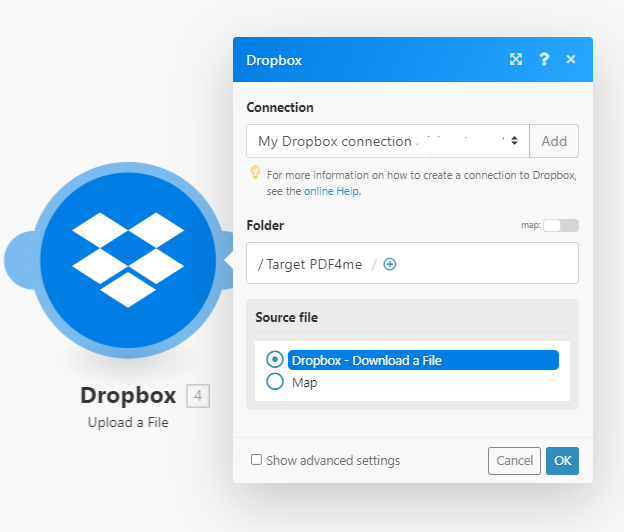The image size is (624, 532).
Task: Expand the dialog with the fullscreen icon
Action: coord(516,59)
